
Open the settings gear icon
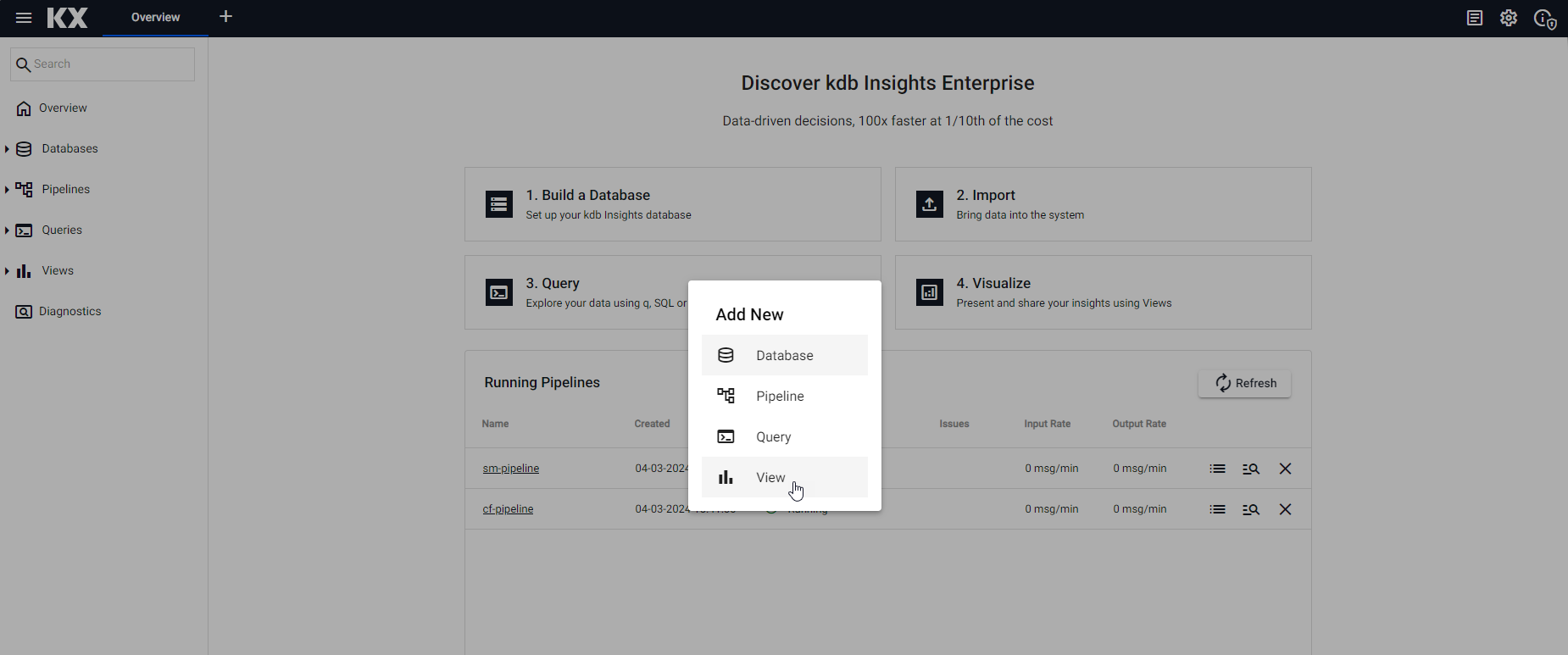1508,18
